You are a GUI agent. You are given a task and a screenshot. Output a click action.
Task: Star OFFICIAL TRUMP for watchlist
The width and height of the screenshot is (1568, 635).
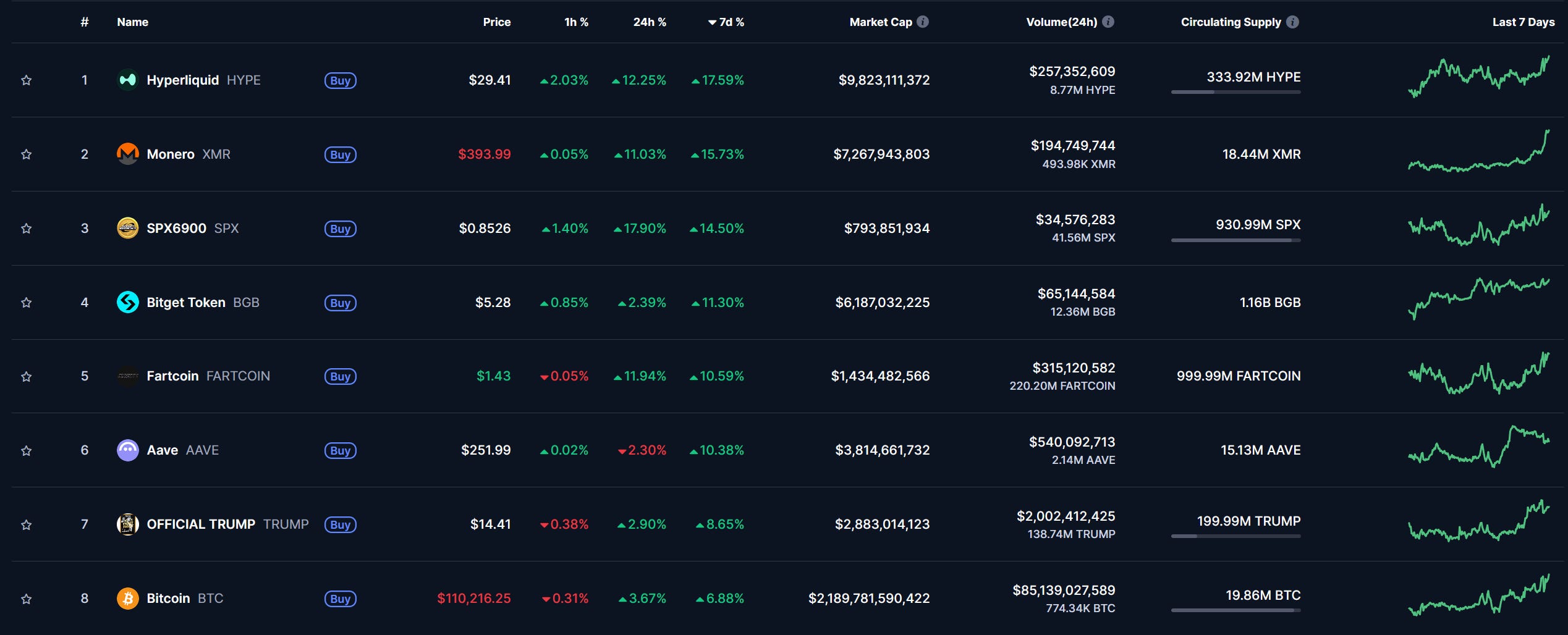pos(26,524)
